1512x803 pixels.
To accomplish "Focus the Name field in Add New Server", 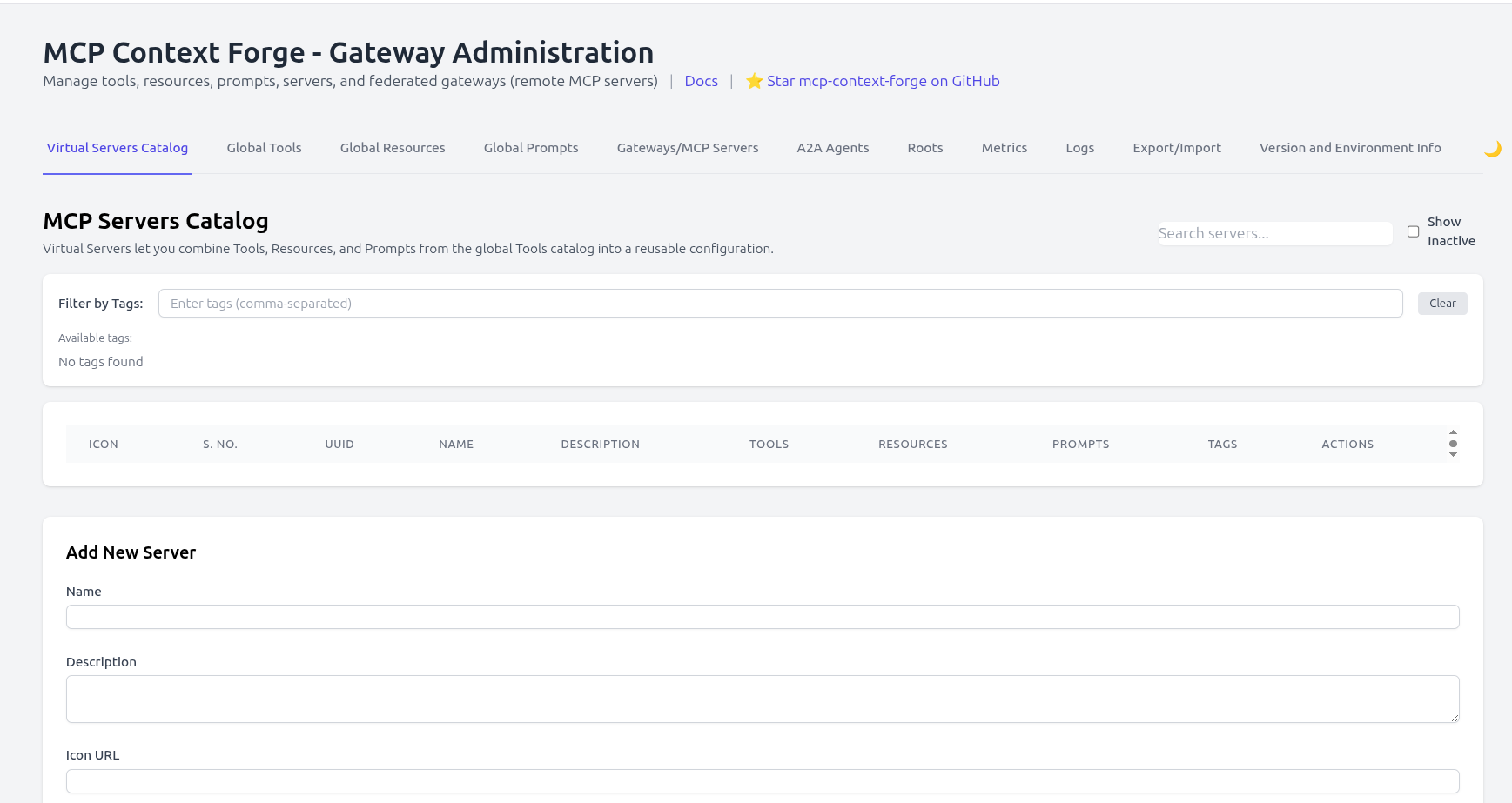I will pyautogui.click(x=763, y=617).
